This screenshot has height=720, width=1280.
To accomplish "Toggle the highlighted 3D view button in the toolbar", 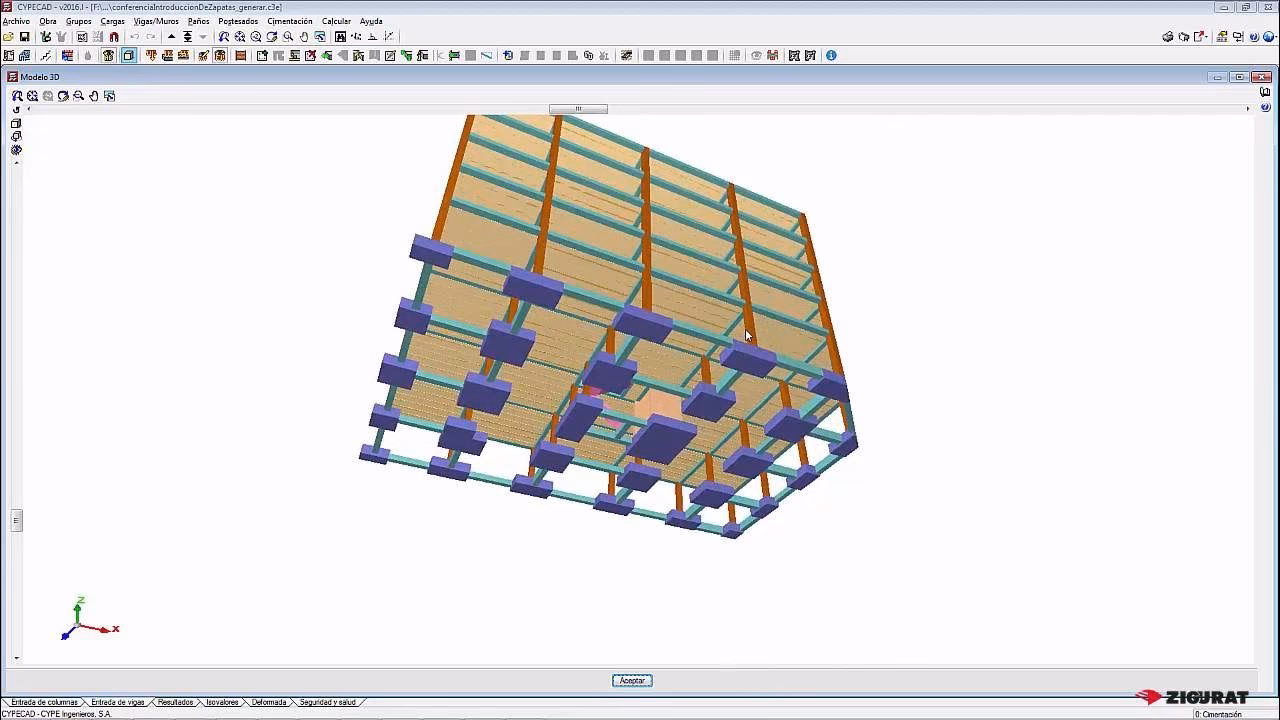I will click(x=129, y=56).
